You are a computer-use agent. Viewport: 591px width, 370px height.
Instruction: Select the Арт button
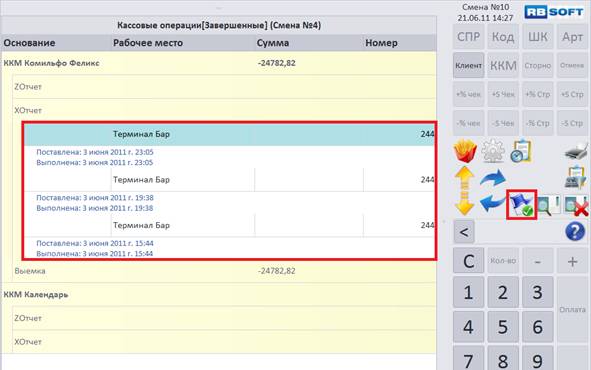point(572,37)
